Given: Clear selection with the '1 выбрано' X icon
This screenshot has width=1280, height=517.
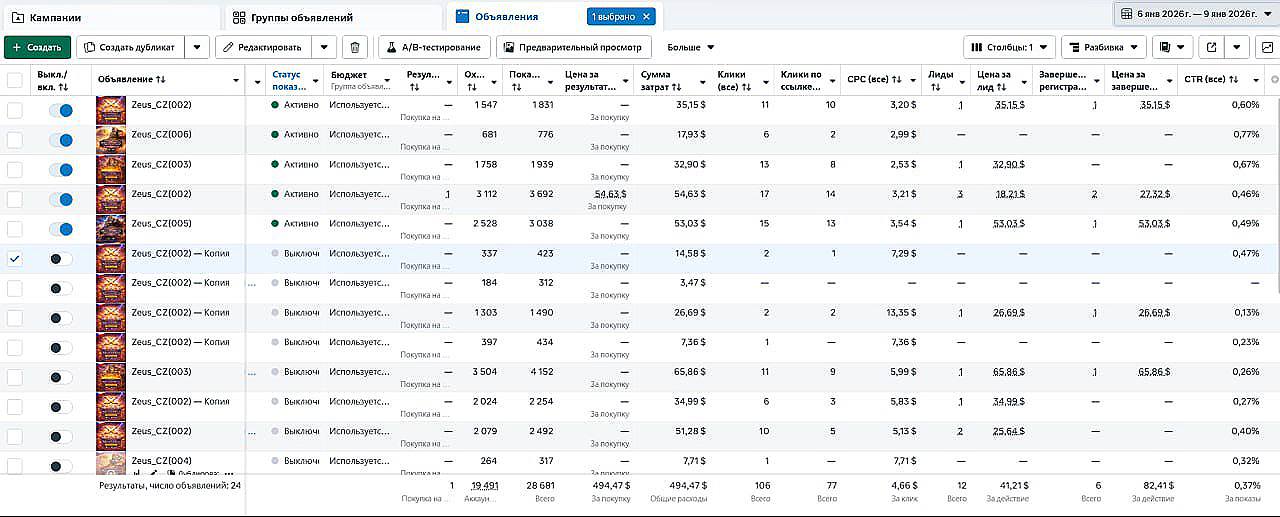Looking at the screenshot, I should click(x=647, y=16).
